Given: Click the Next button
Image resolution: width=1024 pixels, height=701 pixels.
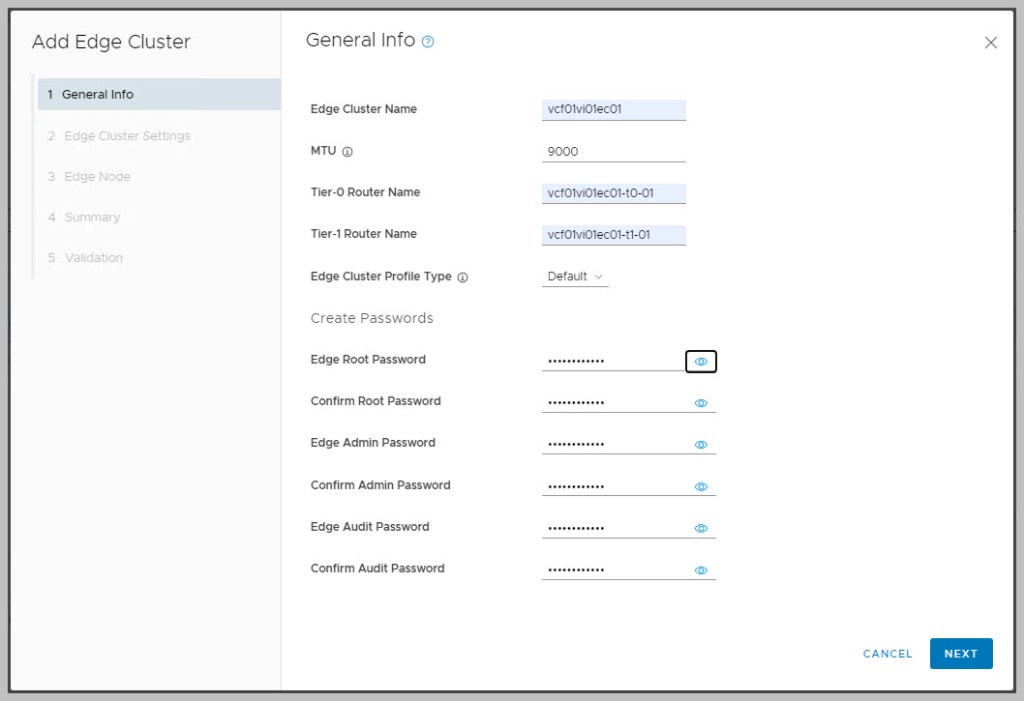Looking at the screenshot, I should point(960,654).
